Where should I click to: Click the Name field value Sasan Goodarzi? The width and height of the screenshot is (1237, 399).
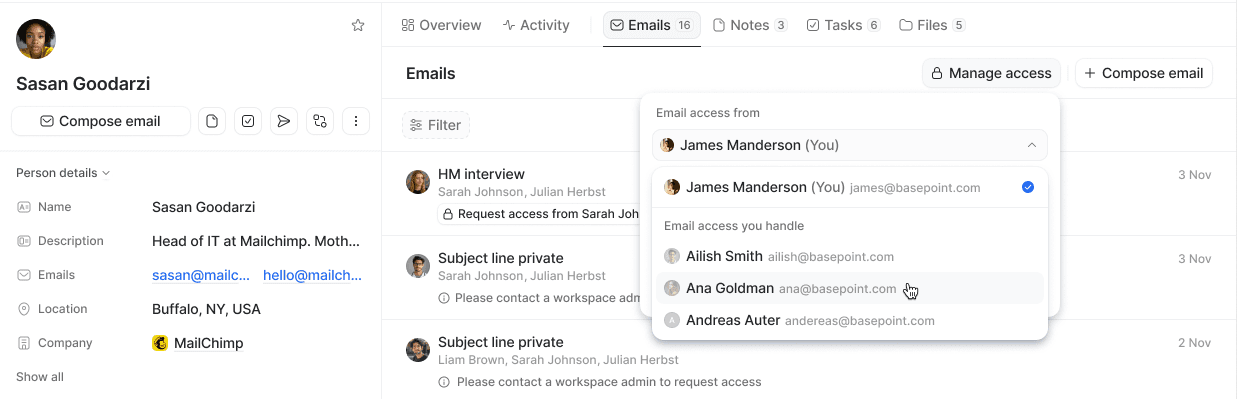[x=203, y=207]
